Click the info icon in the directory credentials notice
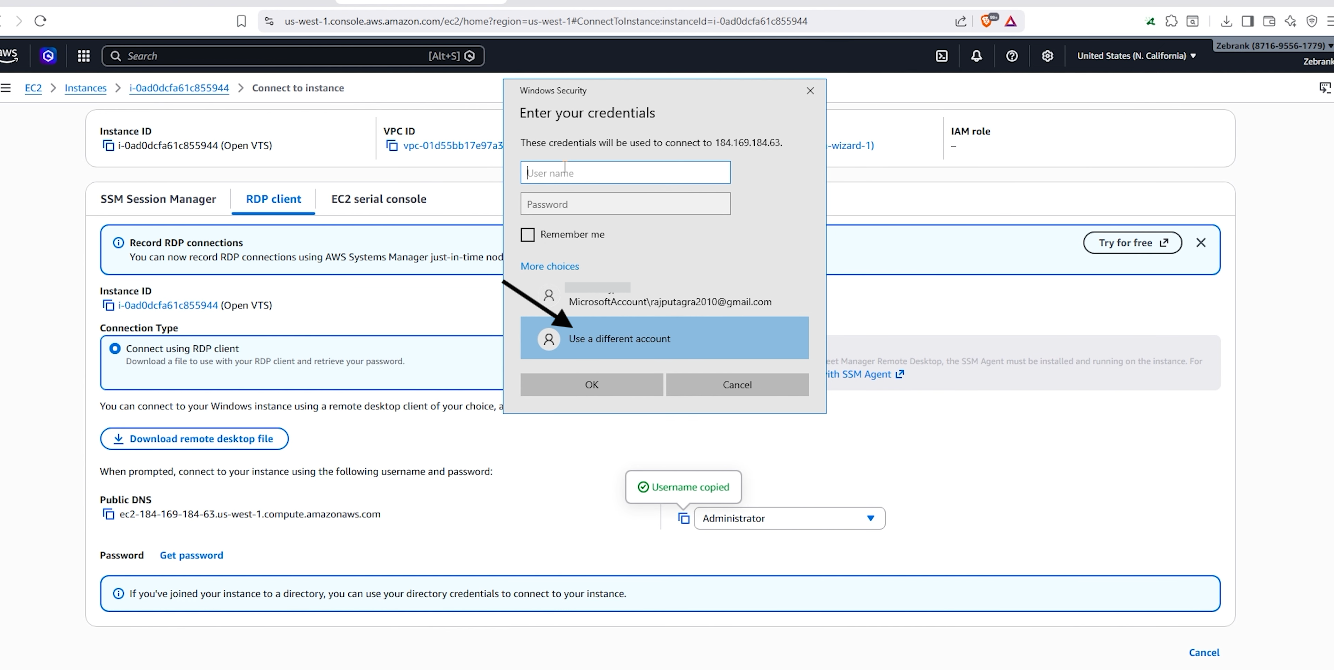The image size is (1334, 670). pos(119,594)
